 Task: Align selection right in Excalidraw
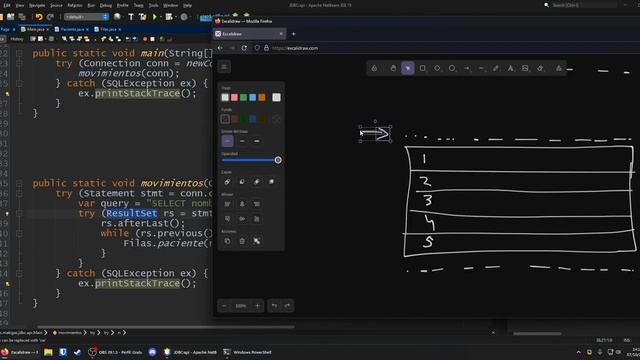pyautogui.click(x=257, y=204)
